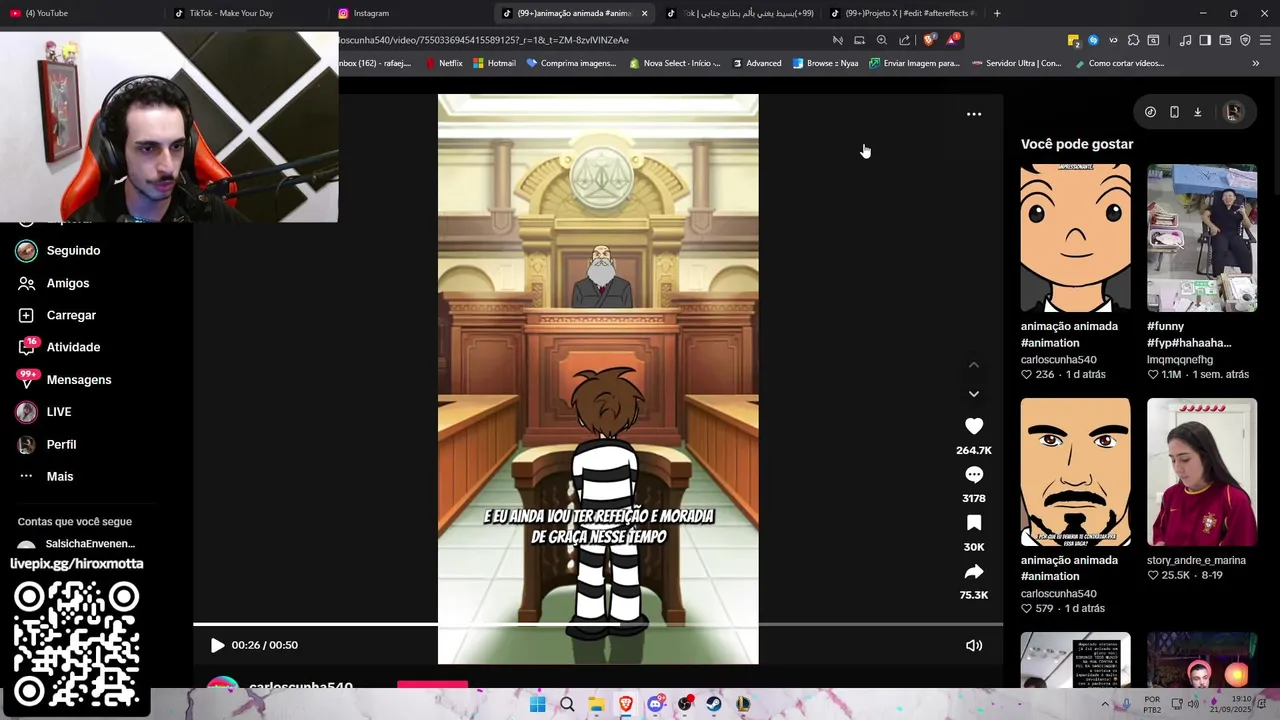
Task: Open a new browser tab
Action: coord(997,13)
